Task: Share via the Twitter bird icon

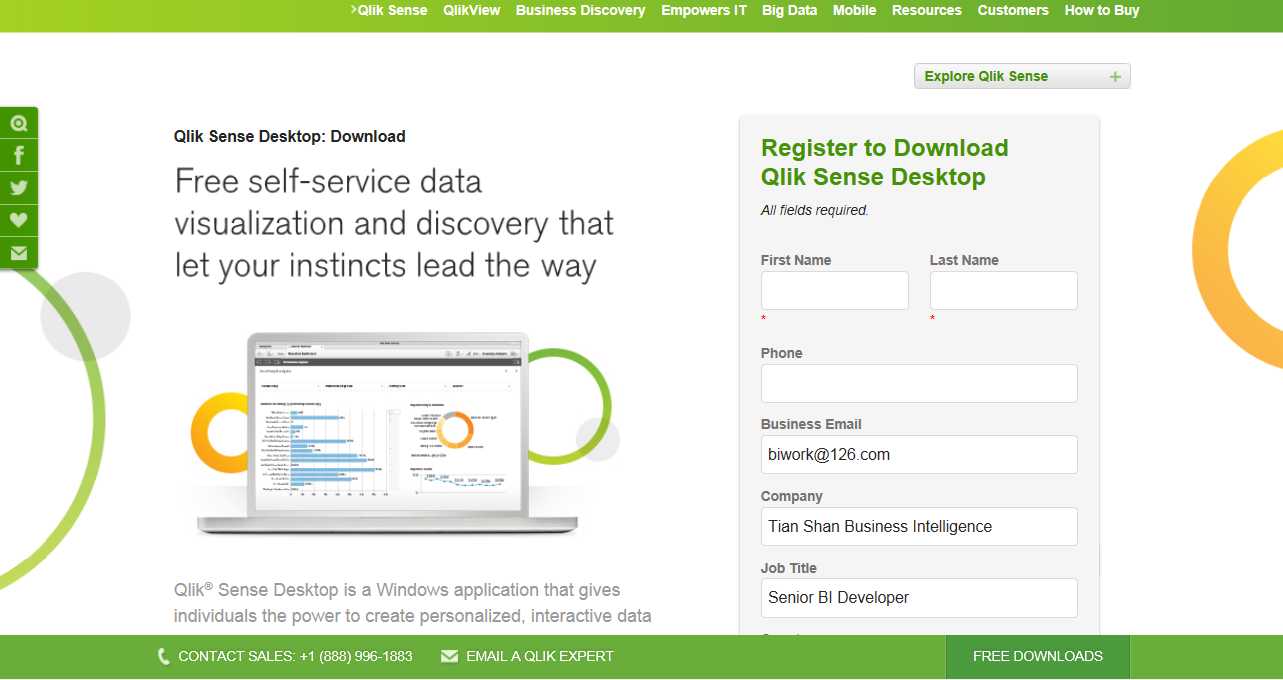Action: (19, 187)
